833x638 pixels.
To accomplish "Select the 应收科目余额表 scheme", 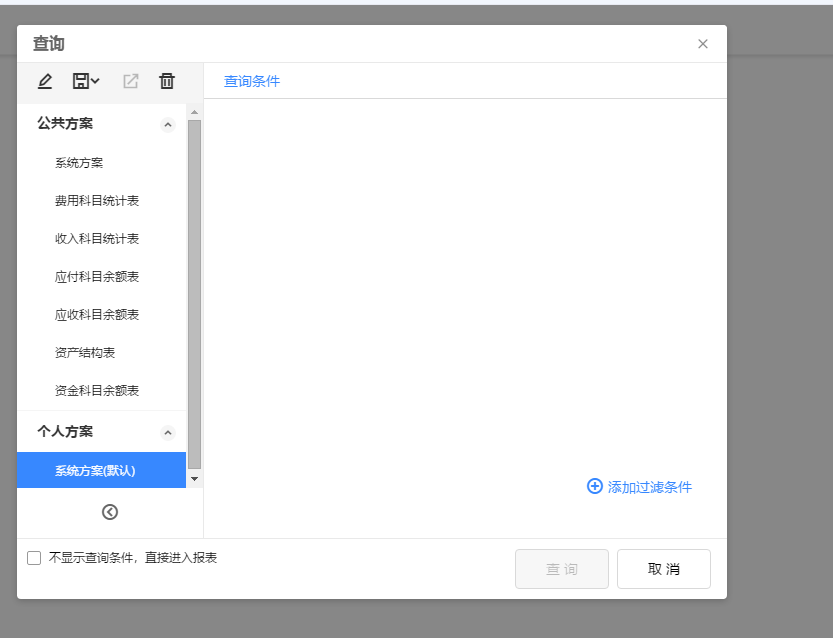I will (97, 314).
